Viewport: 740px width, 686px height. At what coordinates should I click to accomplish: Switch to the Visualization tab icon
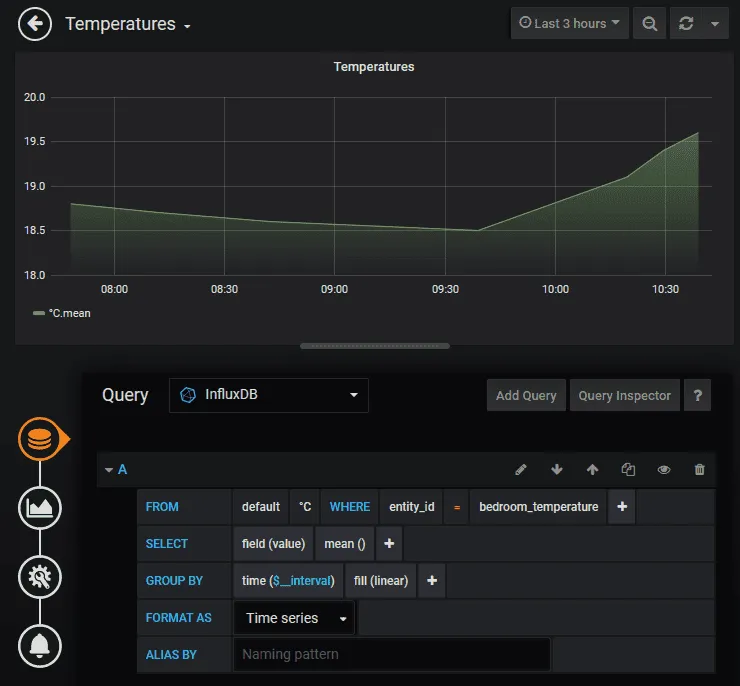tap(40, 508)
